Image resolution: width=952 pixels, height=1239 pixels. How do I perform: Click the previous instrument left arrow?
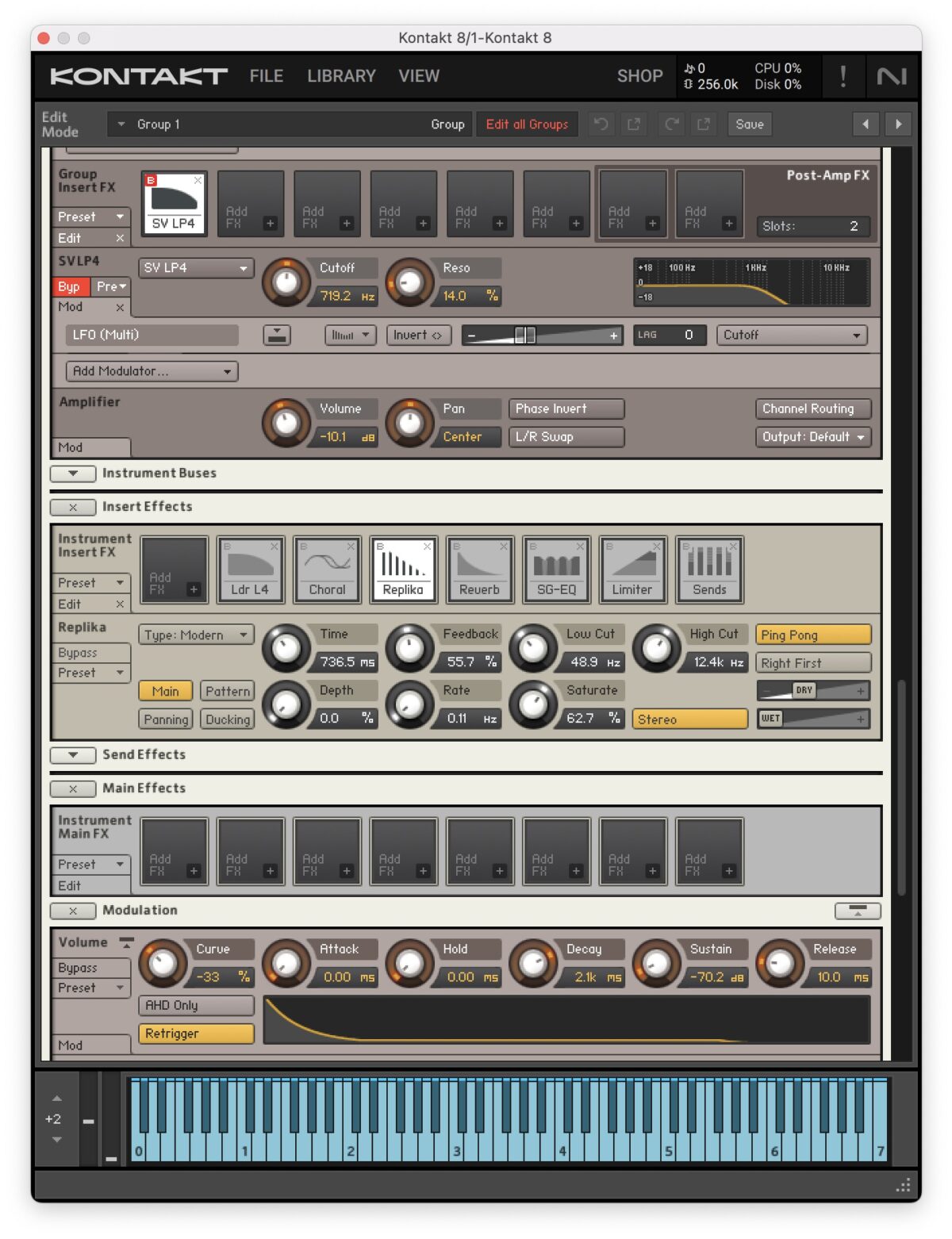[x=866, y=125]
